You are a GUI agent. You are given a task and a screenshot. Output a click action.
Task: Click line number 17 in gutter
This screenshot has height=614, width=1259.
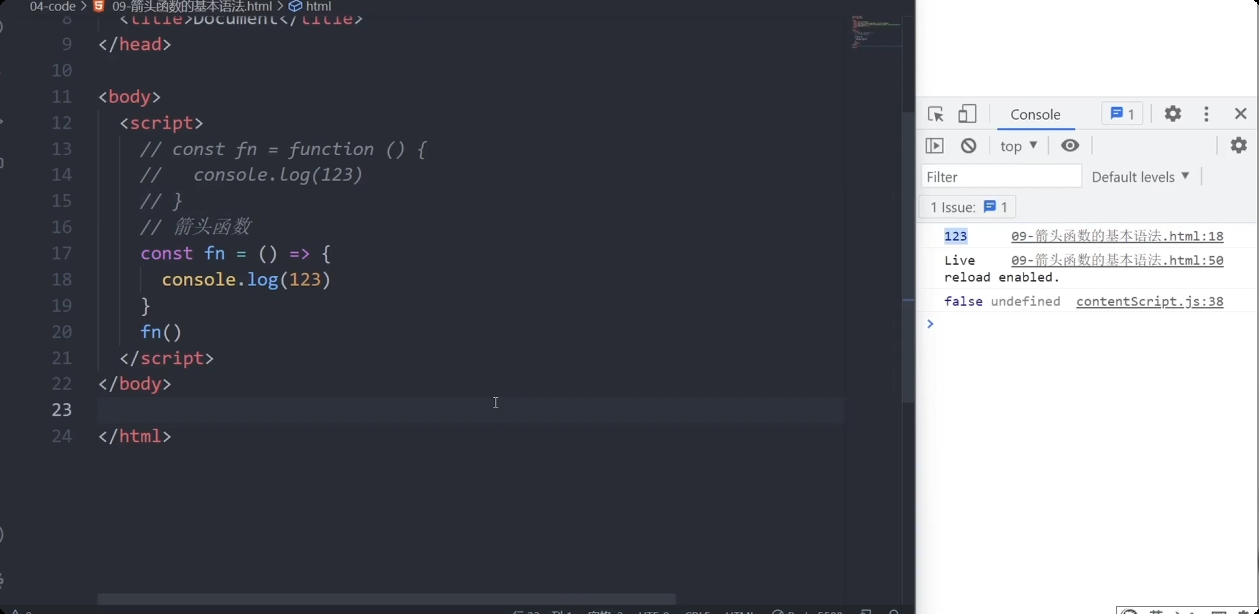[61, 254]
